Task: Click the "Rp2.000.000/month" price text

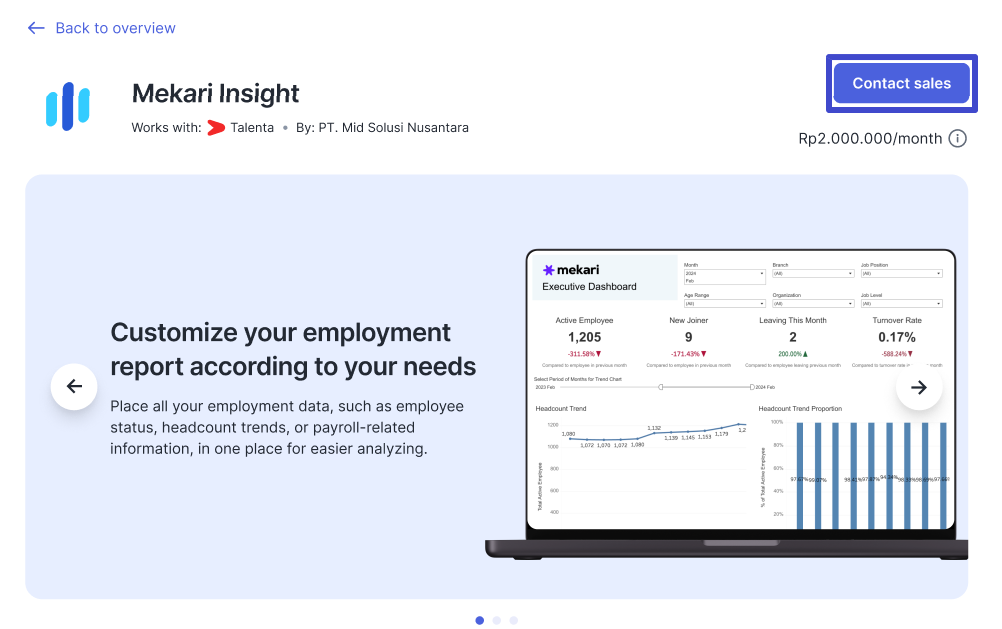Action: point(870,139)
